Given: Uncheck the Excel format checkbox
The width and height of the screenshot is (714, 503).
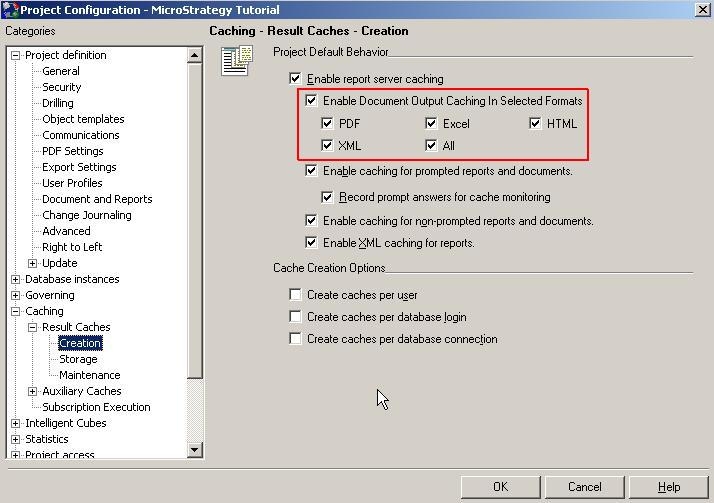Looking at the screenshot, I should click(x=431, y=123).
